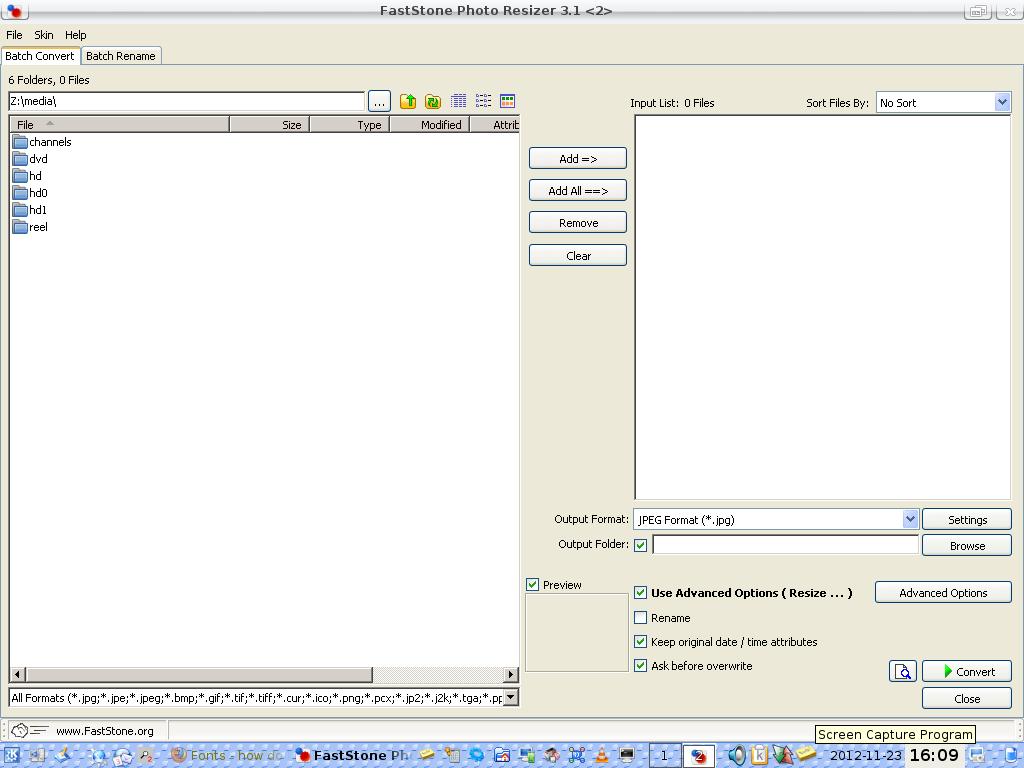Click the Add => button
1024x768 pixels.
(578, 159)
